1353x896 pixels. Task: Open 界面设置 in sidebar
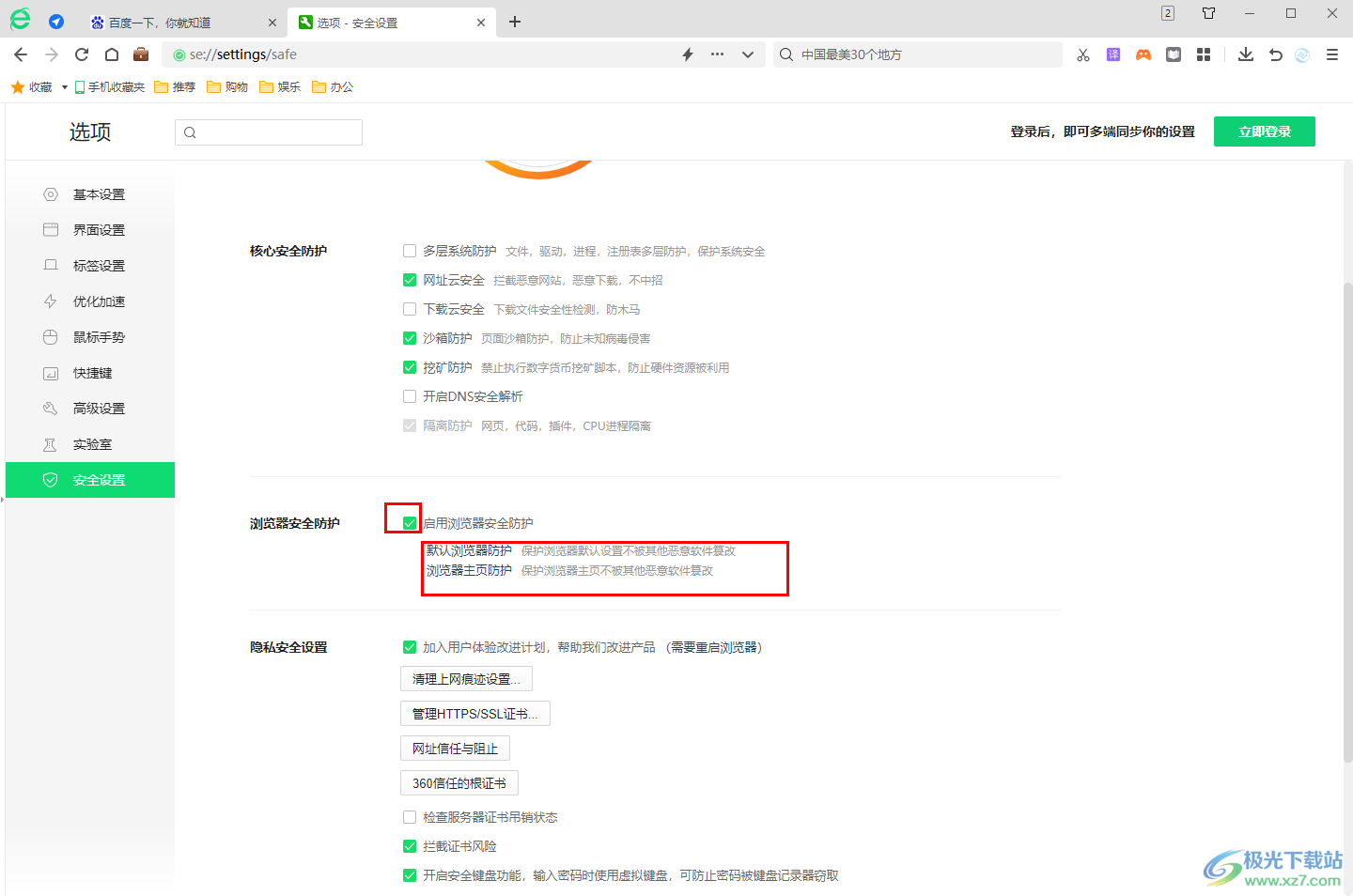[x=90, y=230]
